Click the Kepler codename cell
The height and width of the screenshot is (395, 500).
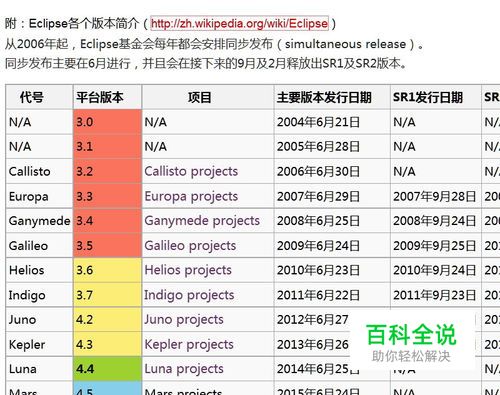(x=39, y=344)
